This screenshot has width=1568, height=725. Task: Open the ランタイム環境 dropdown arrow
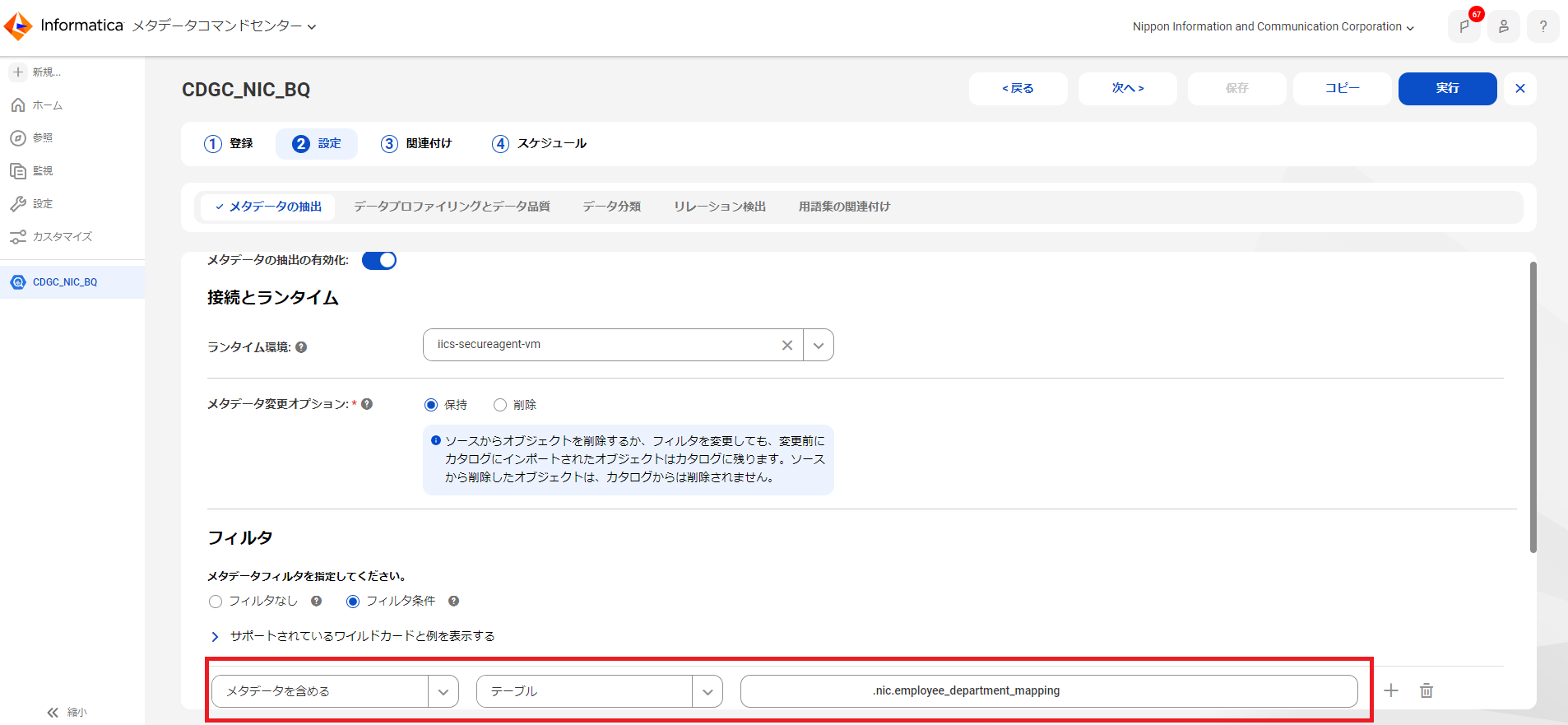(x=819, y=346)
